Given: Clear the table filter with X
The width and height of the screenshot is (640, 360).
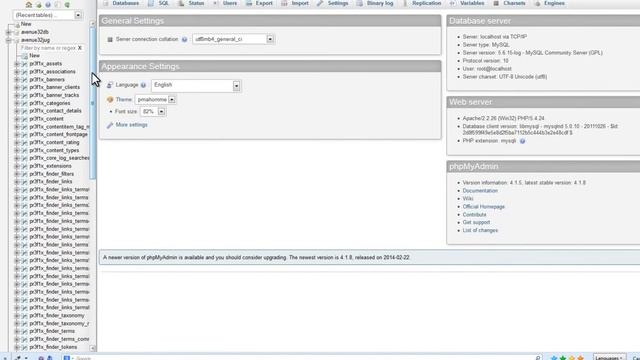Looking at the screenshot, I should [80, 48].
